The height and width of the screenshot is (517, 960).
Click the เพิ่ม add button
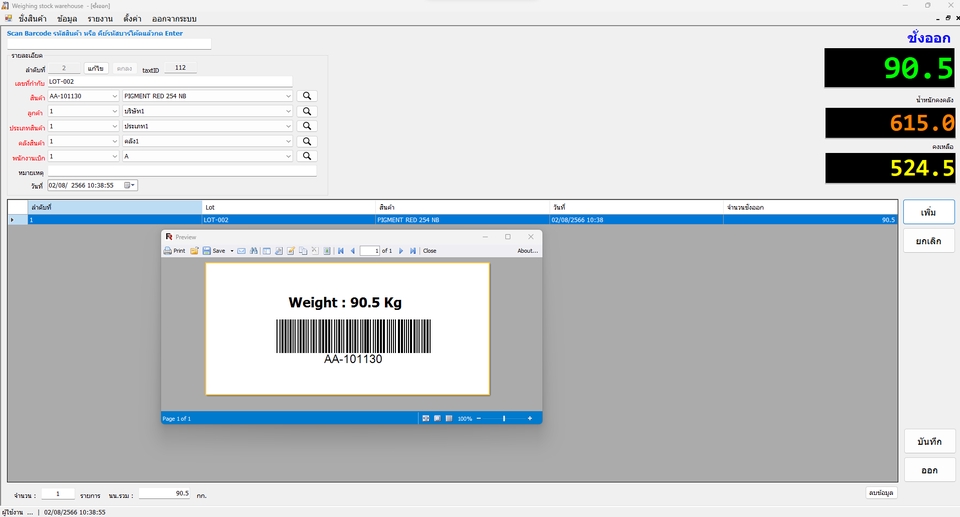pyautogui.click(x=929, y=212)
